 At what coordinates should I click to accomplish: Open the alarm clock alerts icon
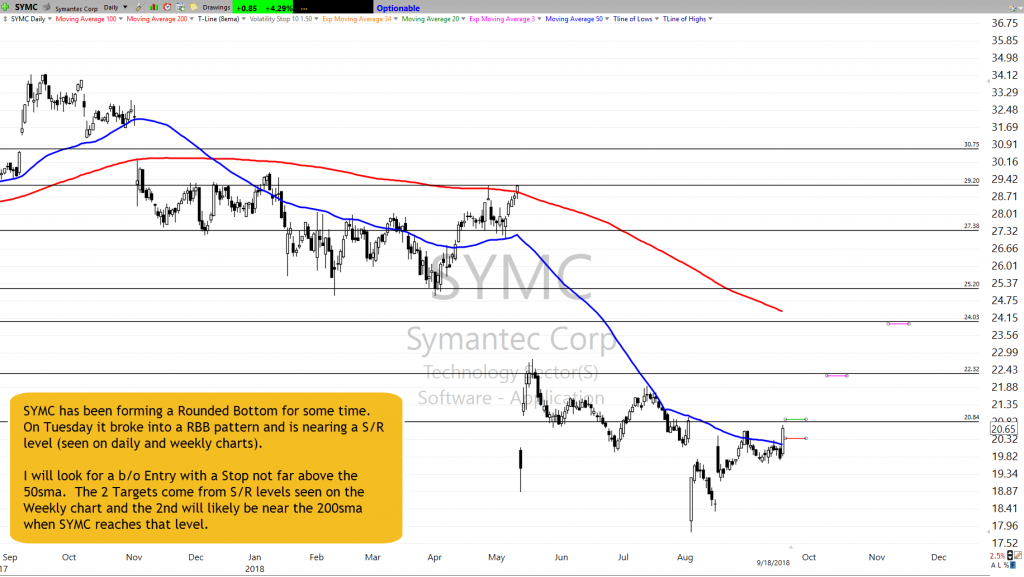[167, 7]
